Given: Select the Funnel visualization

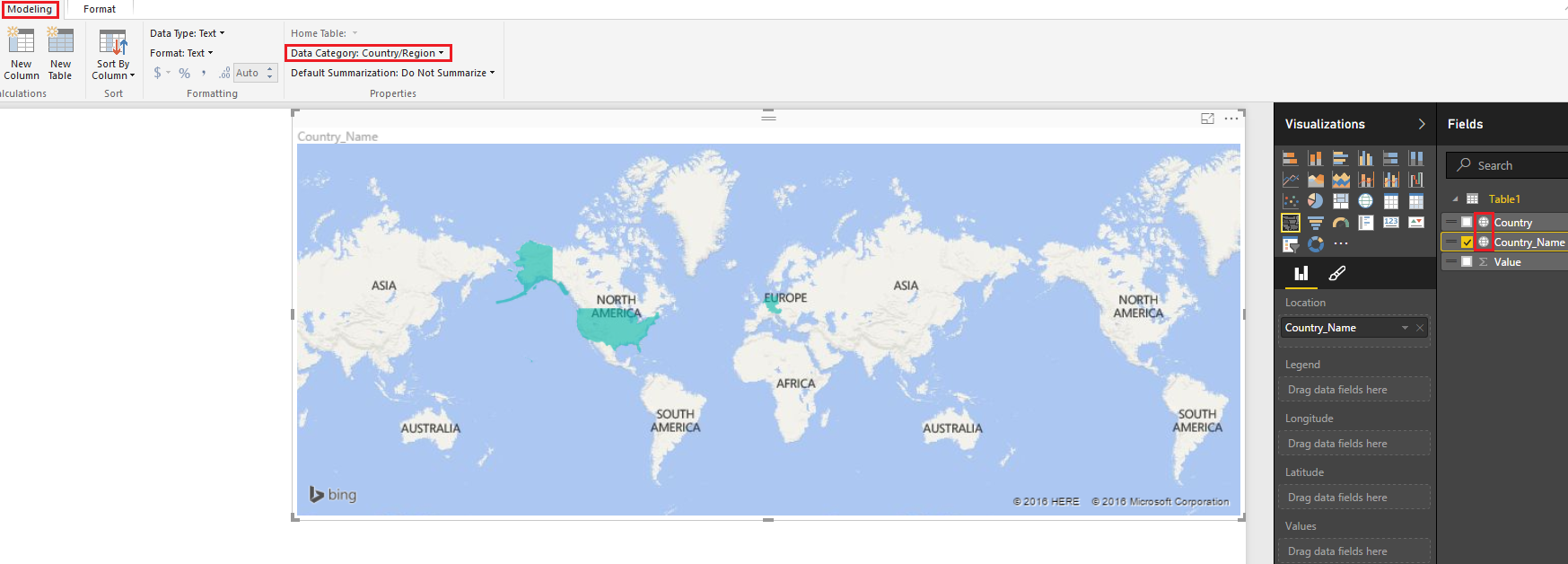Looking at the screenshot, I should point(1315,223).
